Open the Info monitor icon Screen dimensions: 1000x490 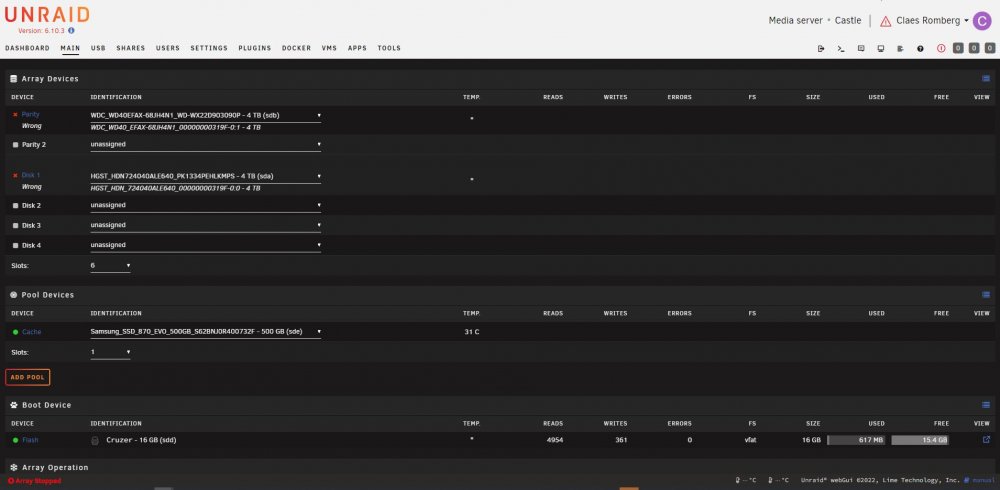pos(881,48)
